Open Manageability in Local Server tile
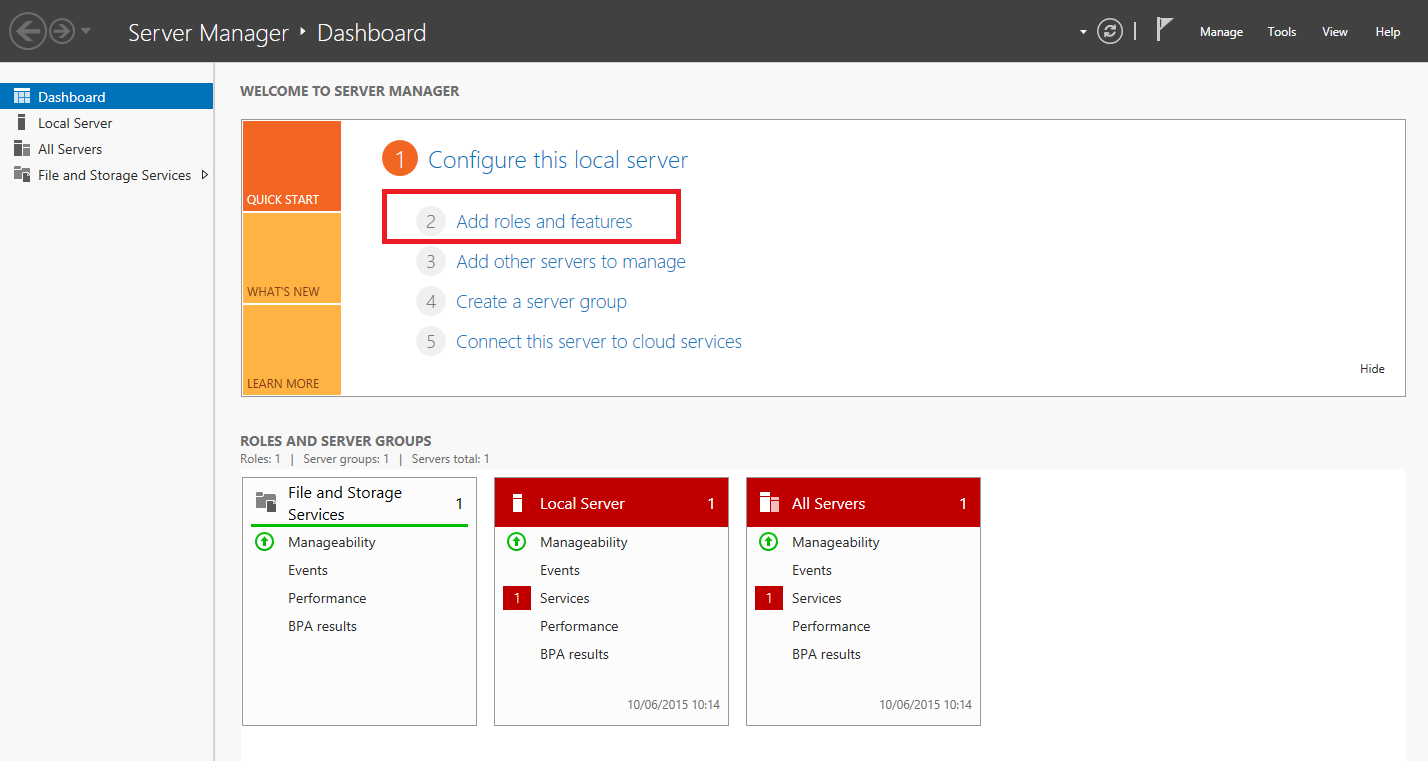The height and width of the screenshot is (761, 1428). [584, 542]
